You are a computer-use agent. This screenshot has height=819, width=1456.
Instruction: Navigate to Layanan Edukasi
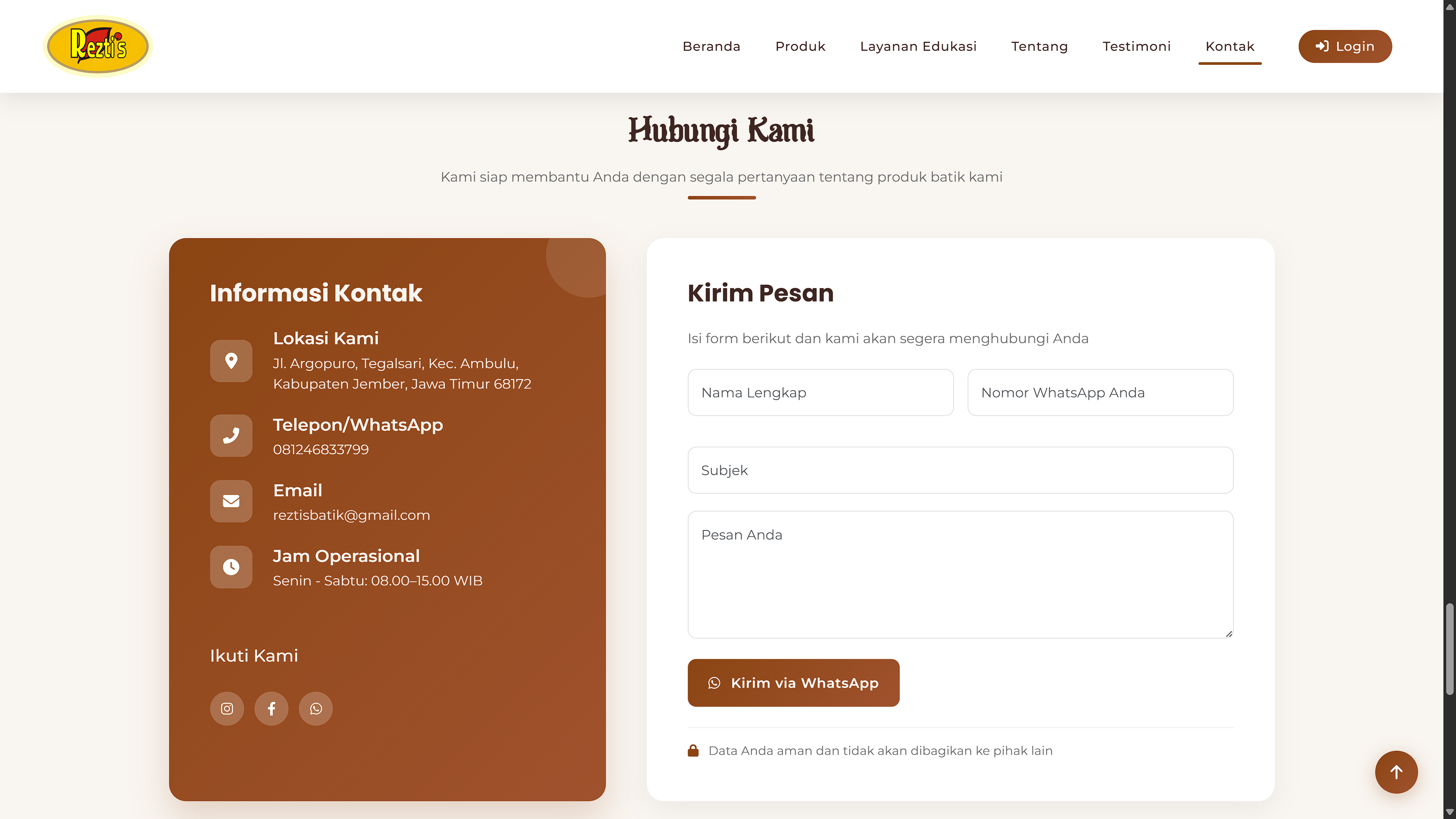(x=918, y=46)
